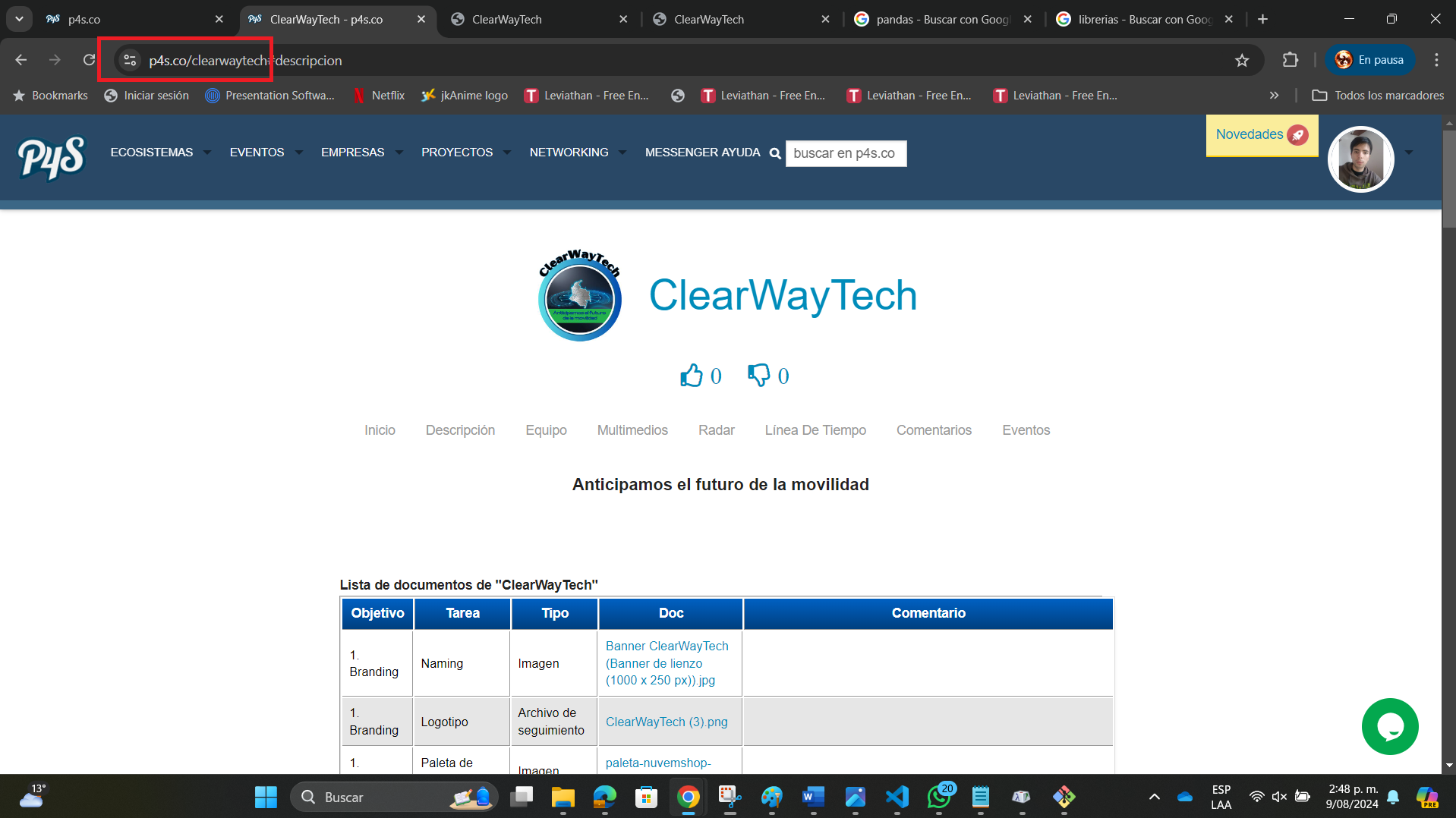Go to the Multimedios section tab

[x=632, y=430]
